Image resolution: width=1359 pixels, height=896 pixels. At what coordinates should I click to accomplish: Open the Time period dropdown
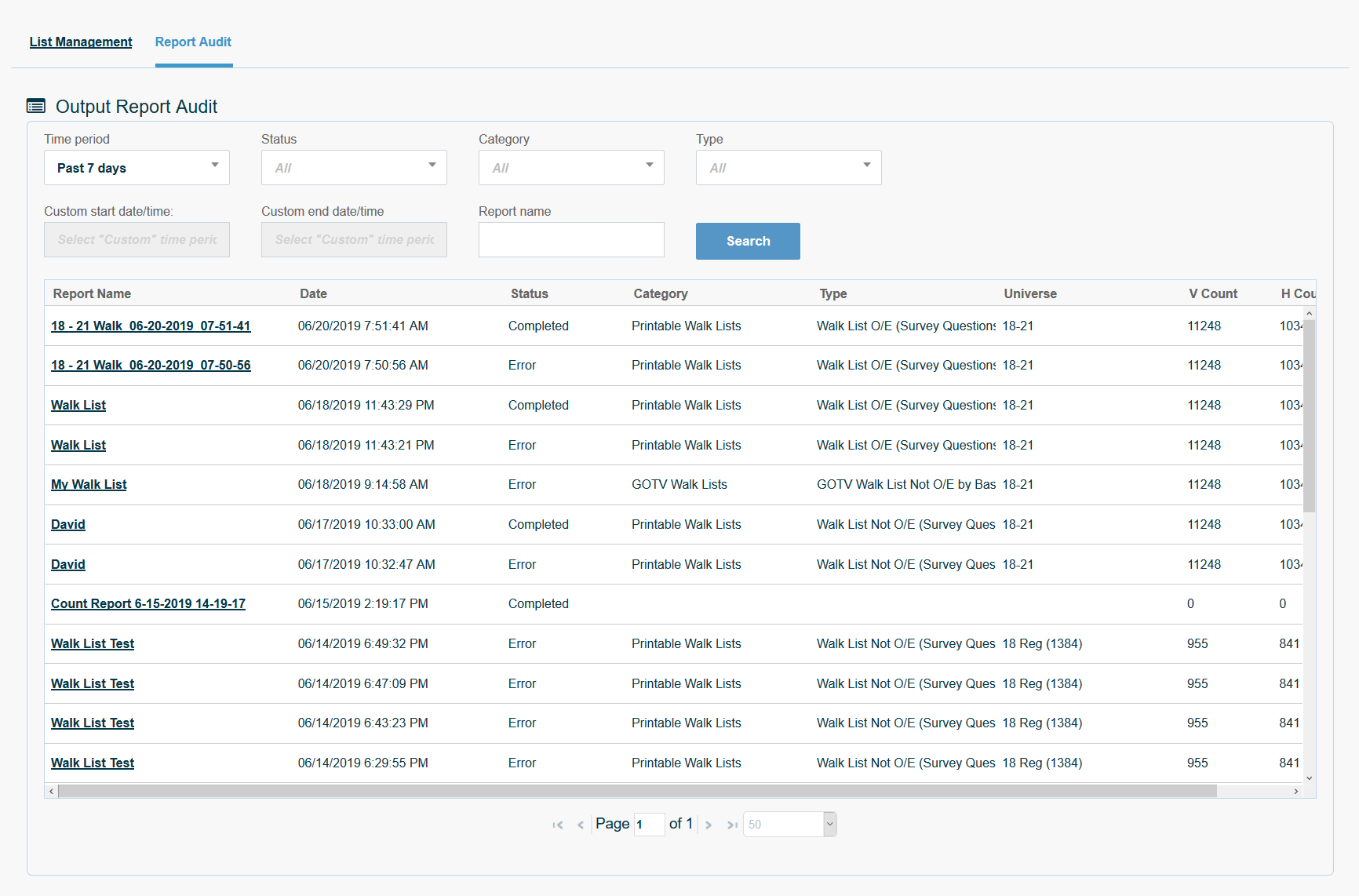(x=136, y=167)
